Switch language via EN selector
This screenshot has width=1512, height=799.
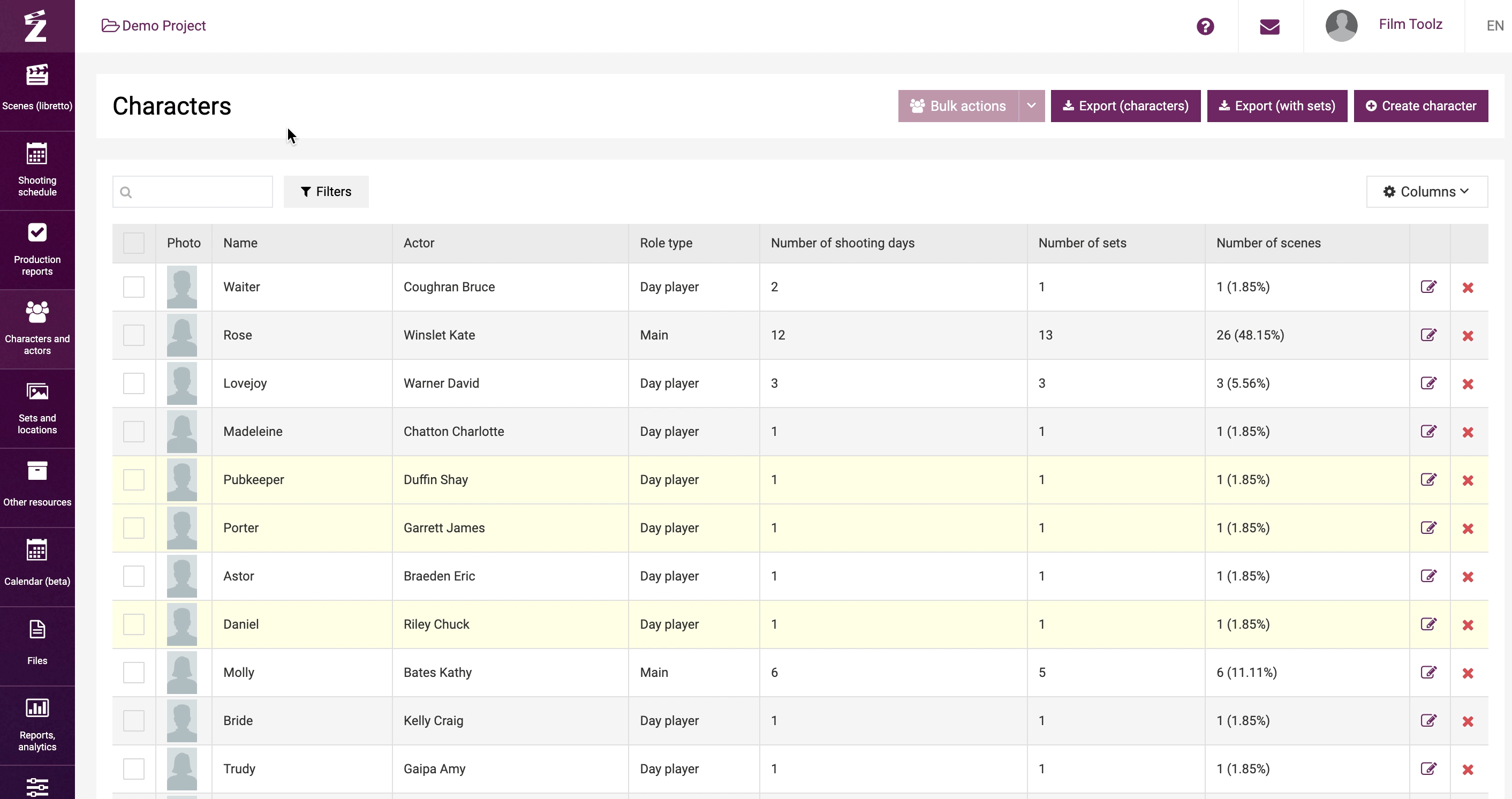1494,26
